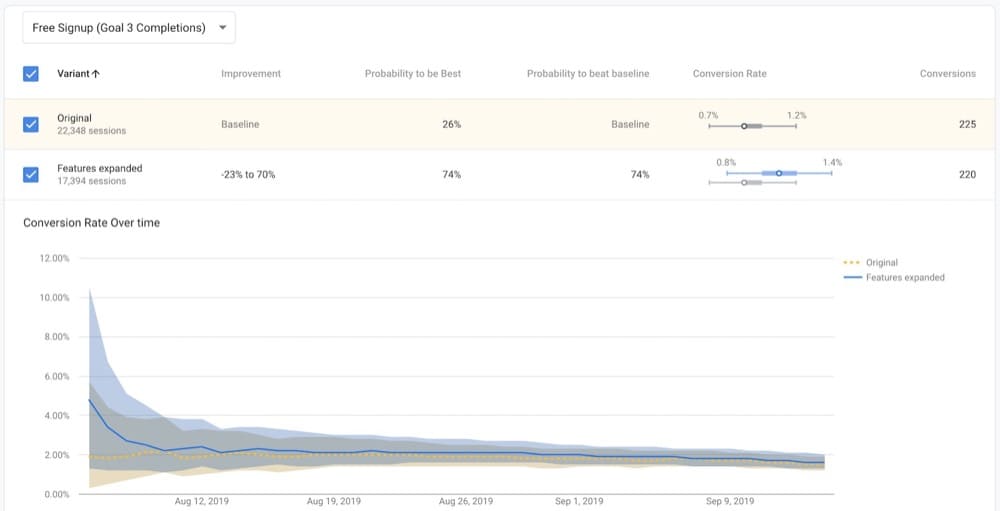This screenshot has width=1000, height=511.
Task: Select the Sep 9, 2019 axis date label
Action: click(x=730, y=501)
